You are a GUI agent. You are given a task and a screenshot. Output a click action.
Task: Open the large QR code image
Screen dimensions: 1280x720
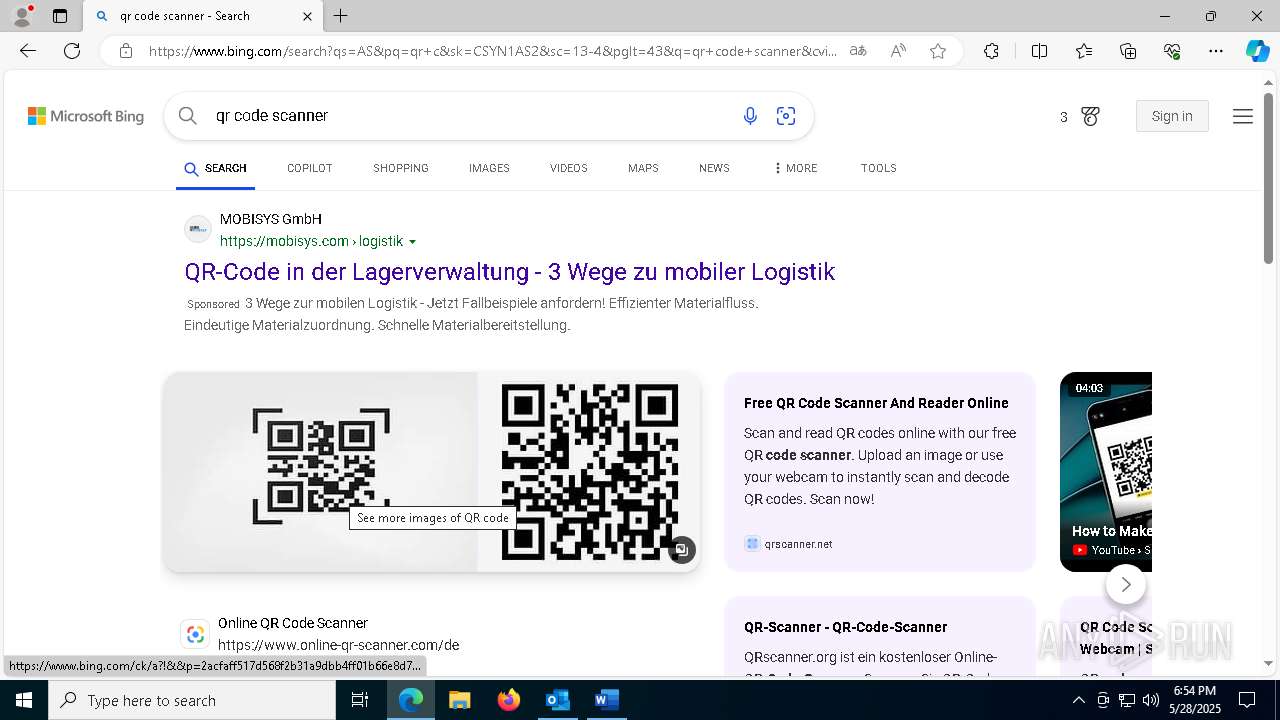pos(589,472)
